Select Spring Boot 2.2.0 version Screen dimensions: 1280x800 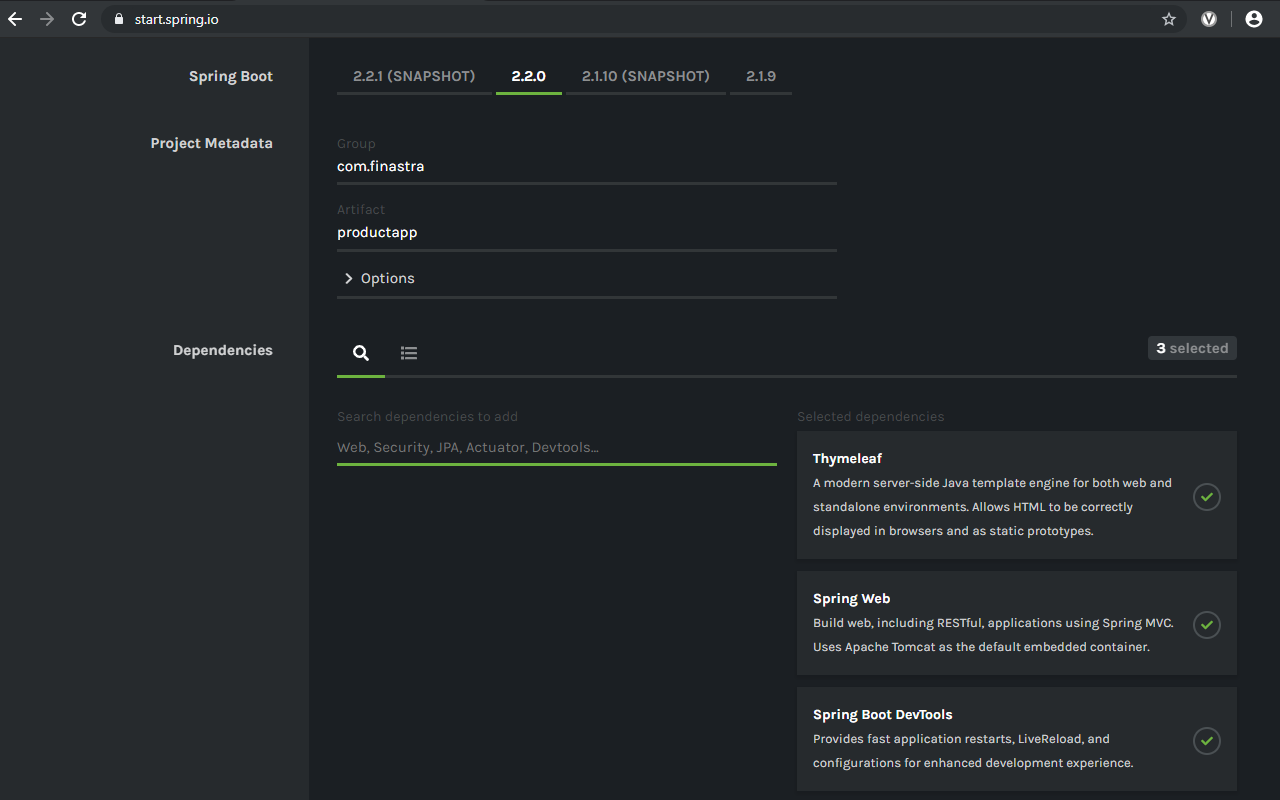click(x=529, y=76)
